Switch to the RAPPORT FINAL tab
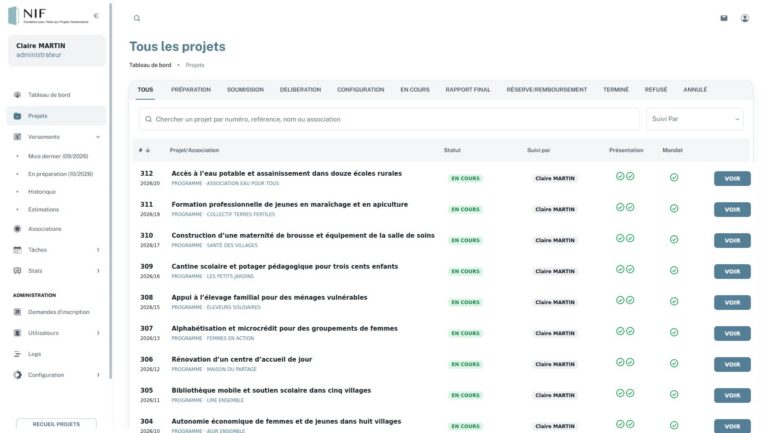Screen dimensions: 768x433 tap(468, 90)
